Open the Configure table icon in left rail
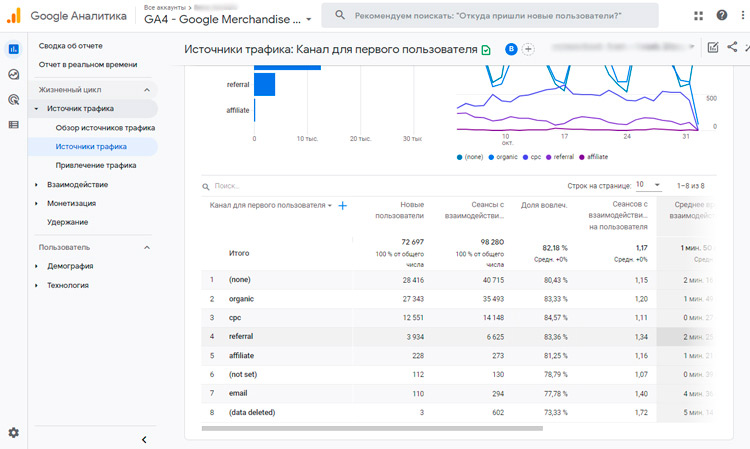Screen dimensions: 750x449 (14, 124)
